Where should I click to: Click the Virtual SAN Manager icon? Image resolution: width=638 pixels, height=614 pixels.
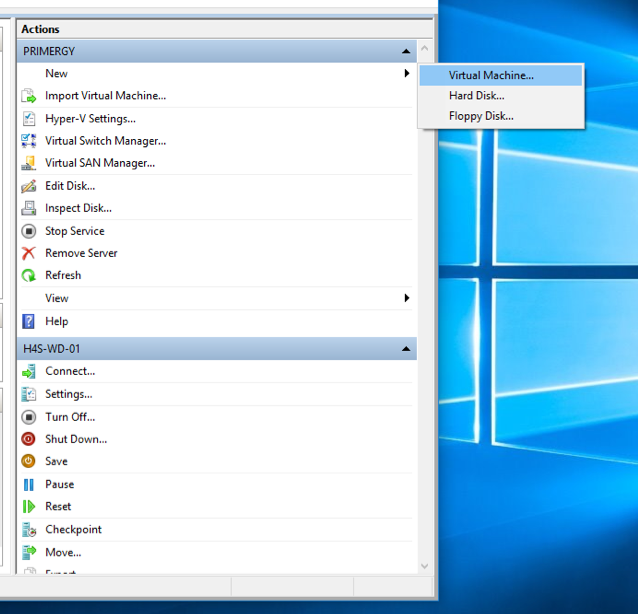coord(28,163)
